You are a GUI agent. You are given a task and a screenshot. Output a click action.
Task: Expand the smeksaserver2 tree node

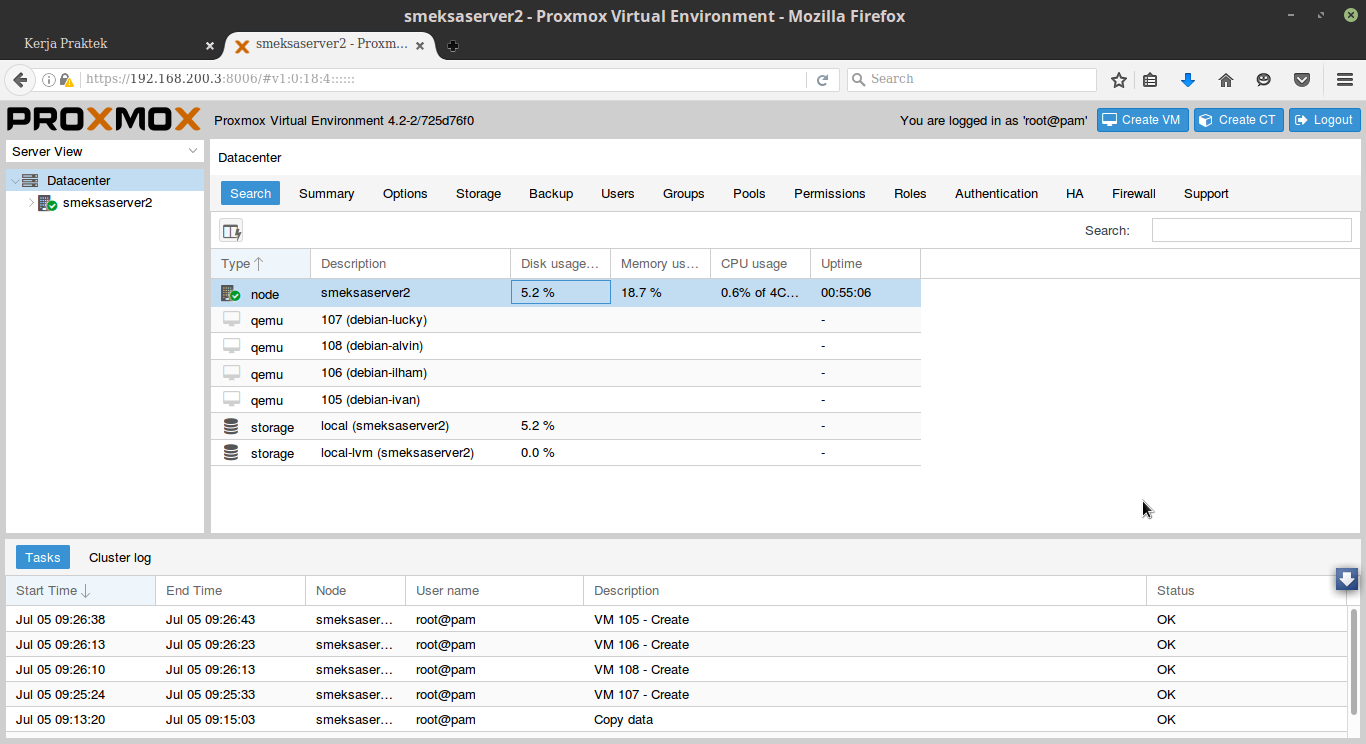pos(31,203)
